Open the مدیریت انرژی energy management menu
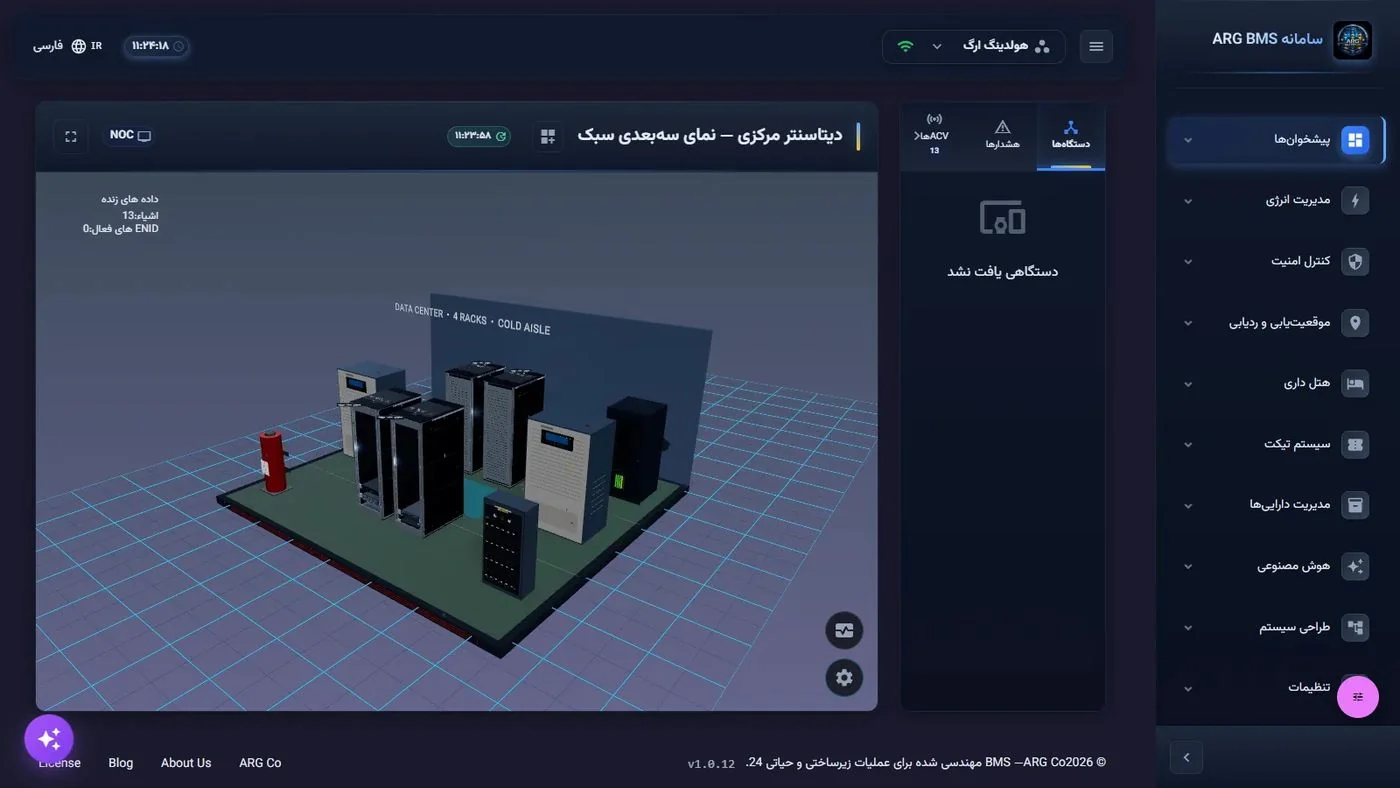The height and width of the screenshot is (788, 1400). pyautogui.click(x=1277, y=200)
